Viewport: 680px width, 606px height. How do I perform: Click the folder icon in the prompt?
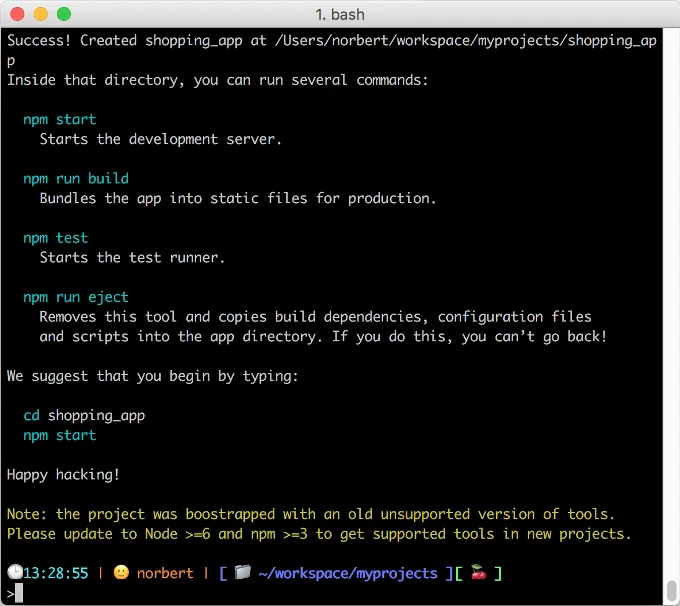pyautogui.click(x=243, y=572)
